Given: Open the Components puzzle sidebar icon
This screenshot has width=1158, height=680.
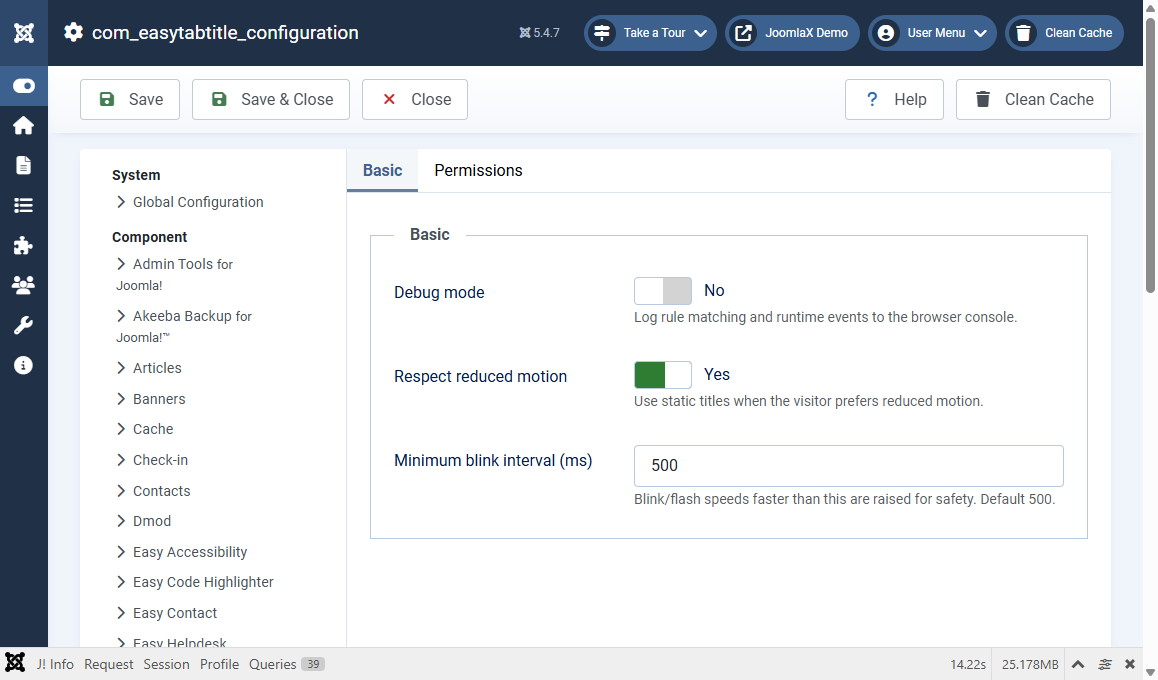Looking at the screenshot, I should click(24, 245).
